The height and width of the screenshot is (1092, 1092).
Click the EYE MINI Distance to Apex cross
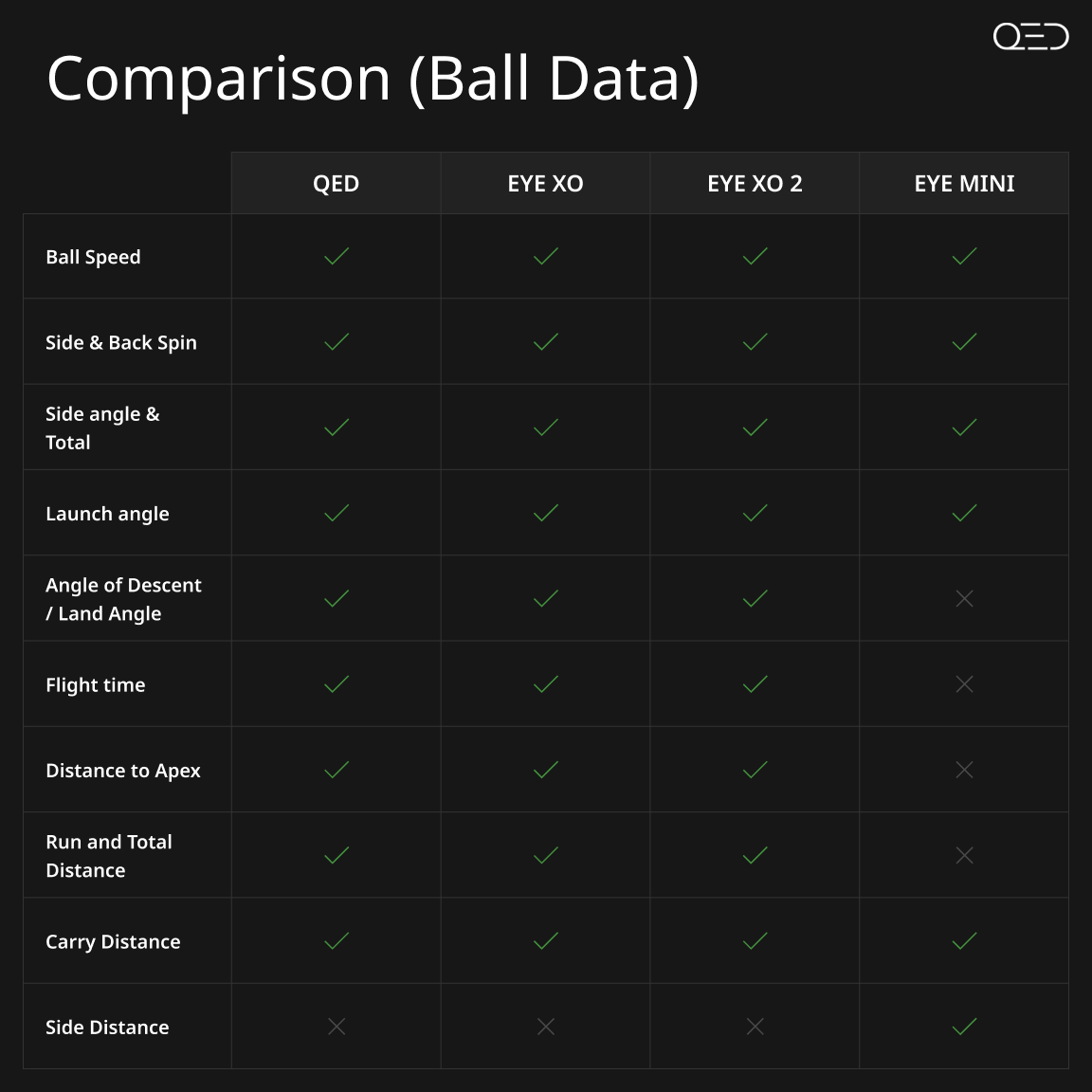click(x=965, y=770)
